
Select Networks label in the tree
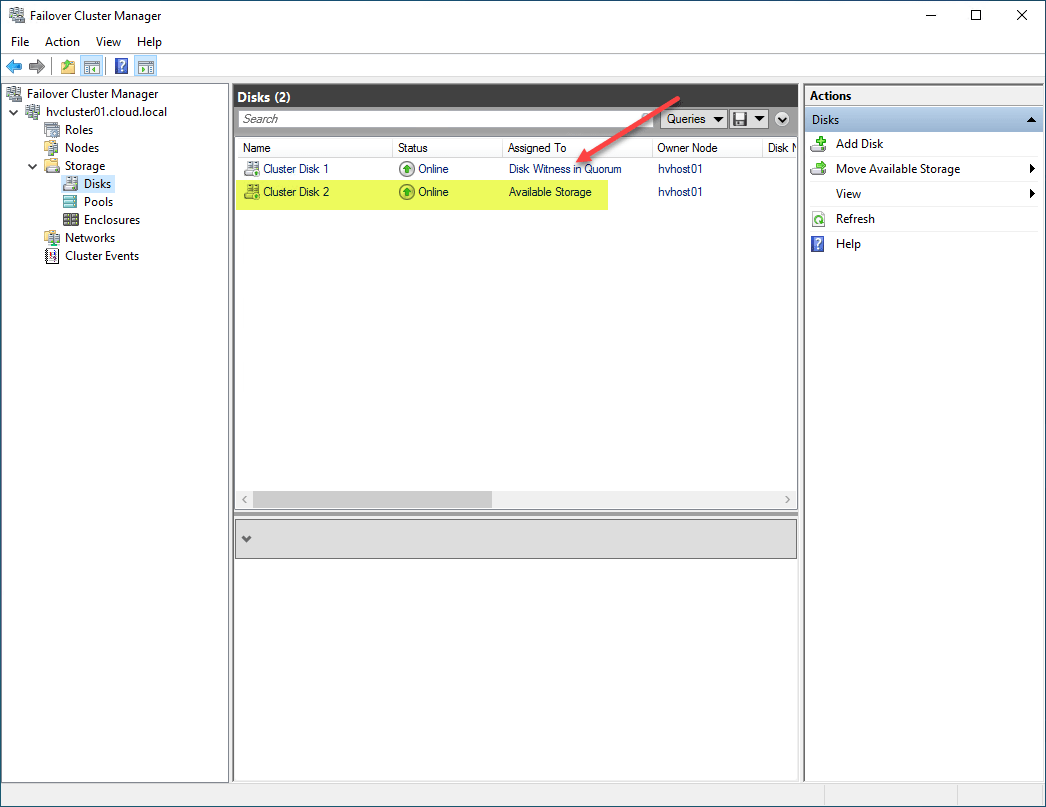point(90,237)
